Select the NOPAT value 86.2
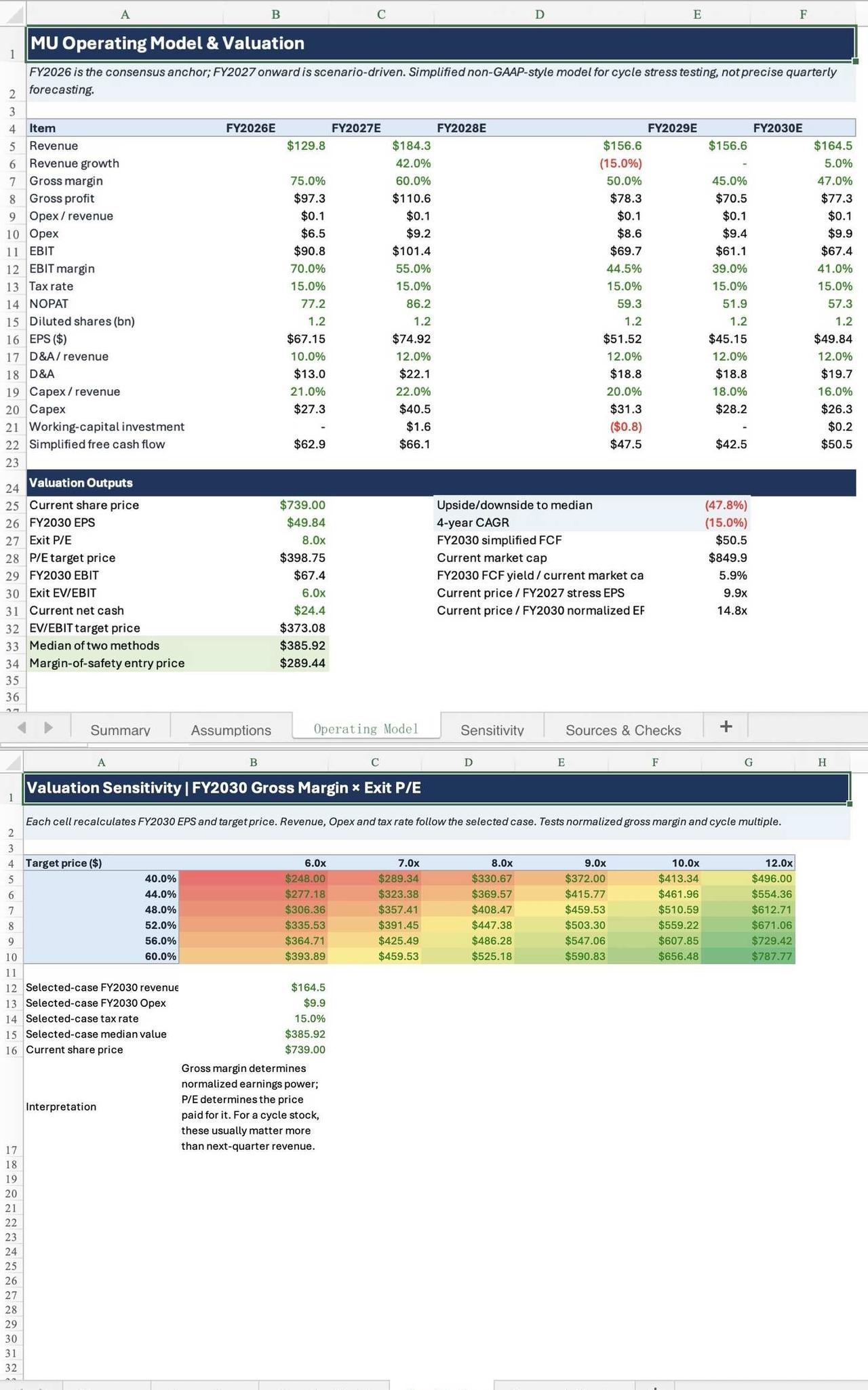 tap(417, 304)
